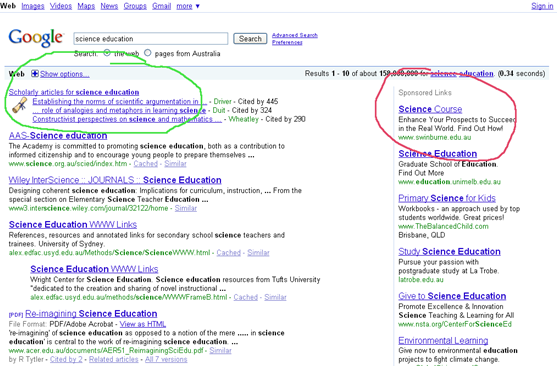Click 'All 7 versions' link

(x=166, y=359)
